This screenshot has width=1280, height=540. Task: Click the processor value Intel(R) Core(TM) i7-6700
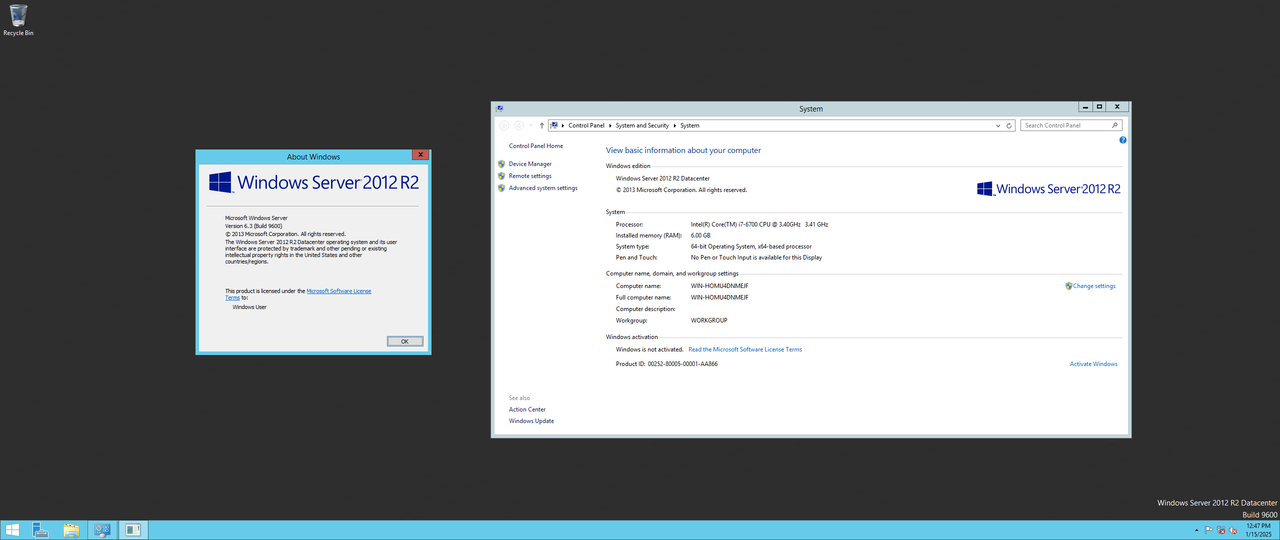point(760,224)
